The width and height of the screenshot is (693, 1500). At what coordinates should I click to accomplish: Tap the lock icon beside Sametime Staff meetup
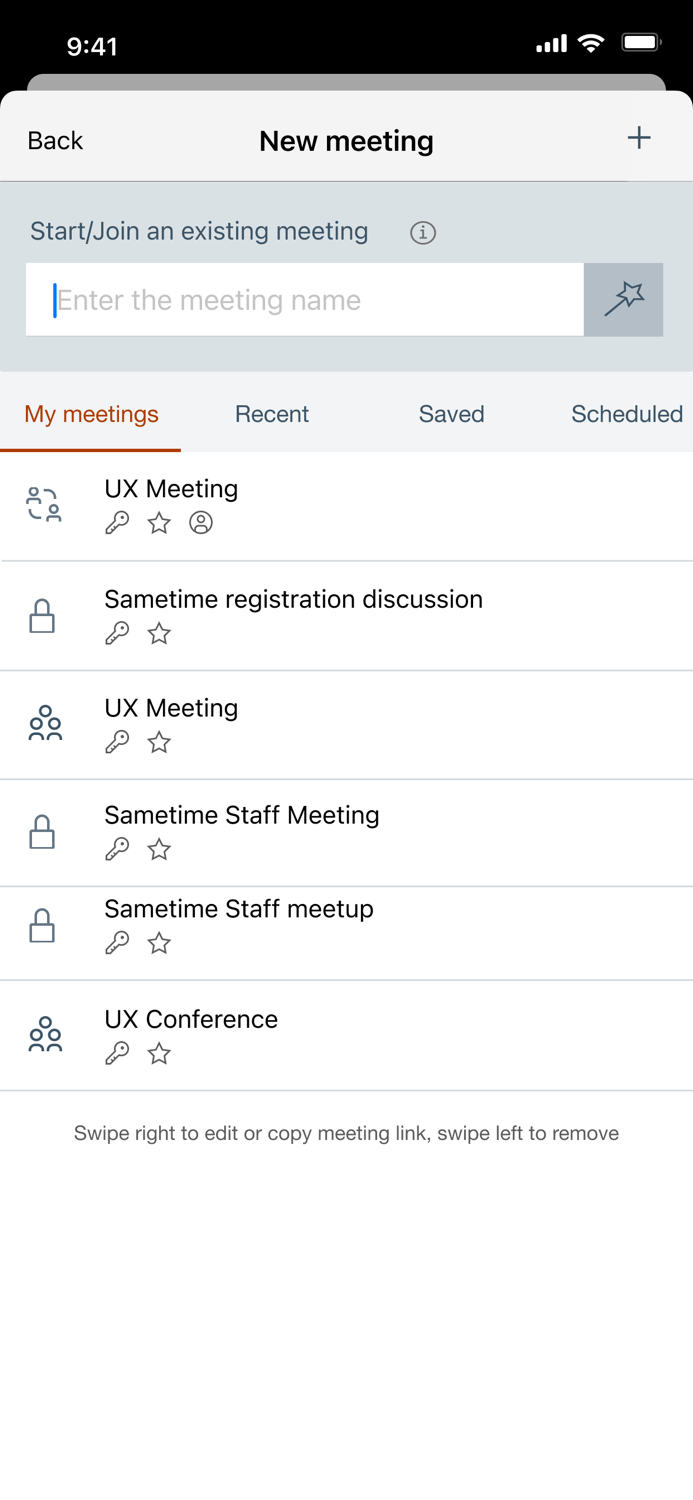pyautogui.click(x=42, y=925)
